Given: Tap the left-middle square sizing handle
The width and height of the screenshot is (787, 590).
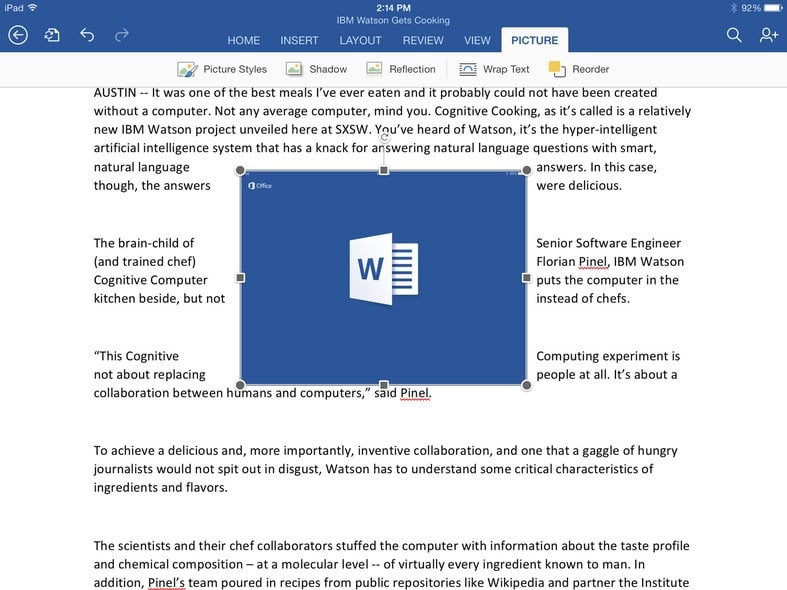Looking at the screenshot, I should (x=240, y=277).
